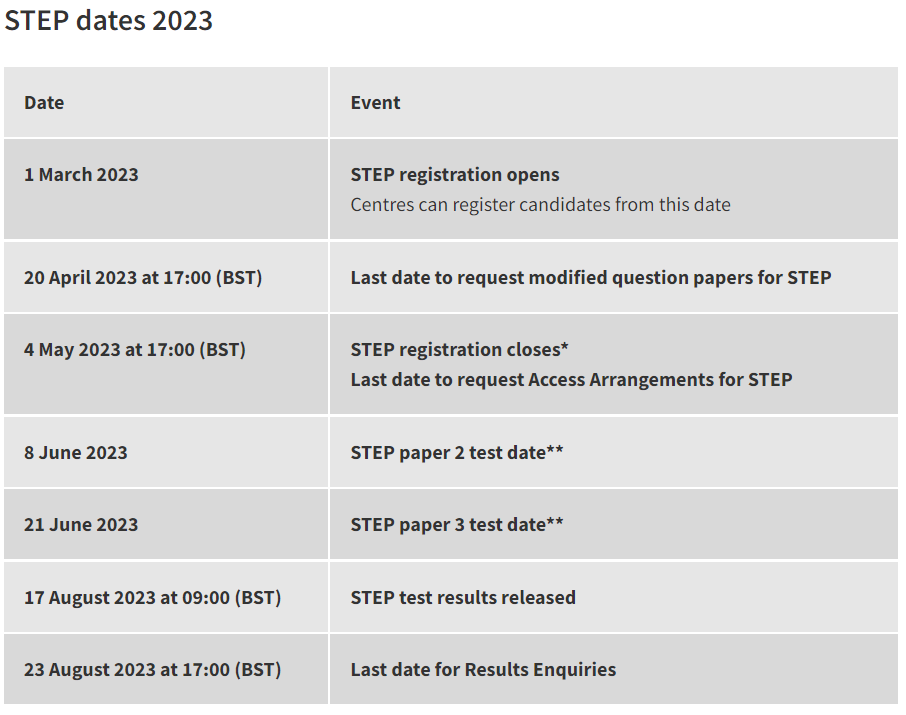Click "Last date to request Access Arrangements" line
The image size is (906, 715).
(x=571, y=380)
